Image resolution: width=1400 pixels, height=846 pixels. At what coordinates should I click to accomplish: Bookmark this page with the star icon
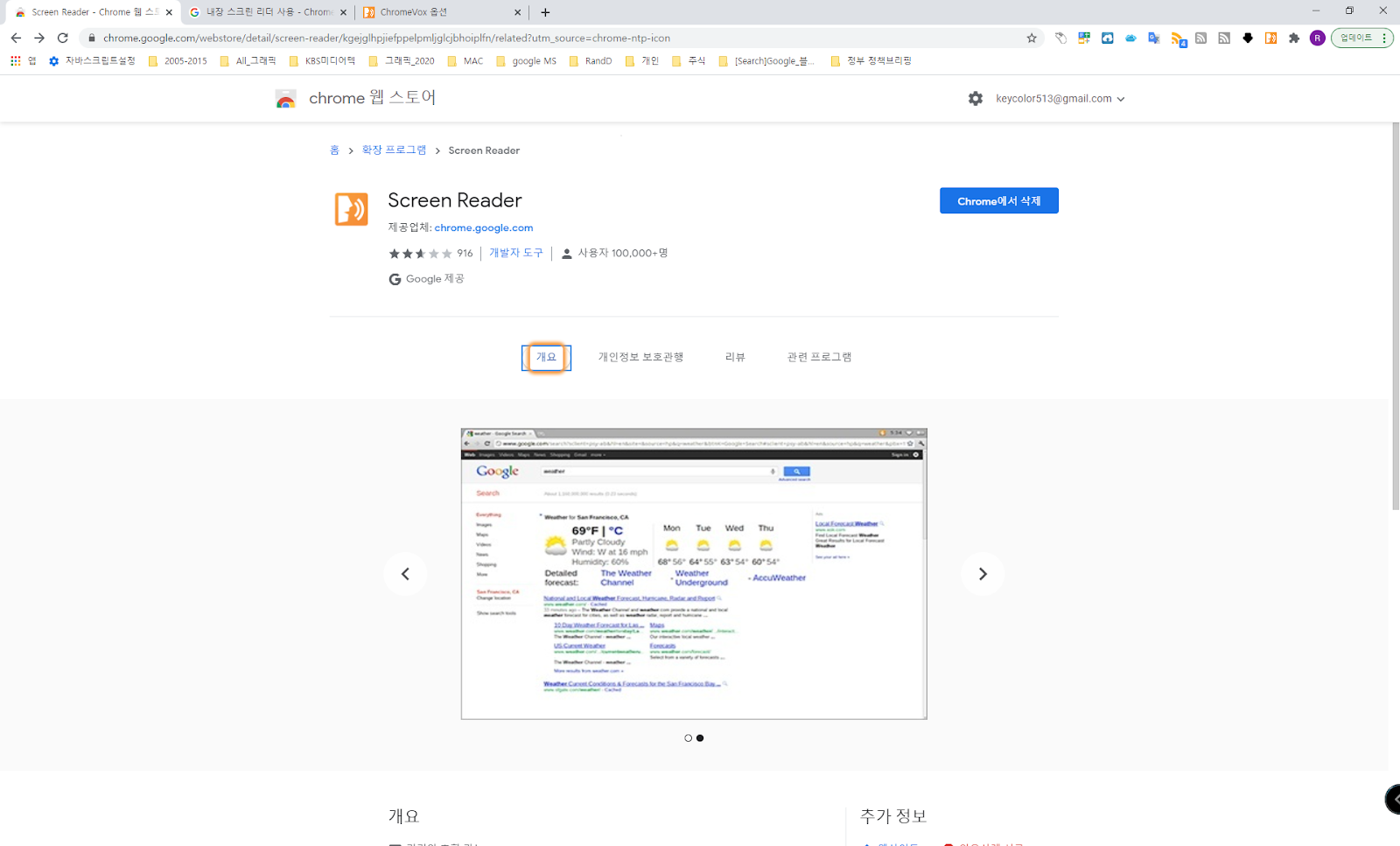coord(1032,38)
